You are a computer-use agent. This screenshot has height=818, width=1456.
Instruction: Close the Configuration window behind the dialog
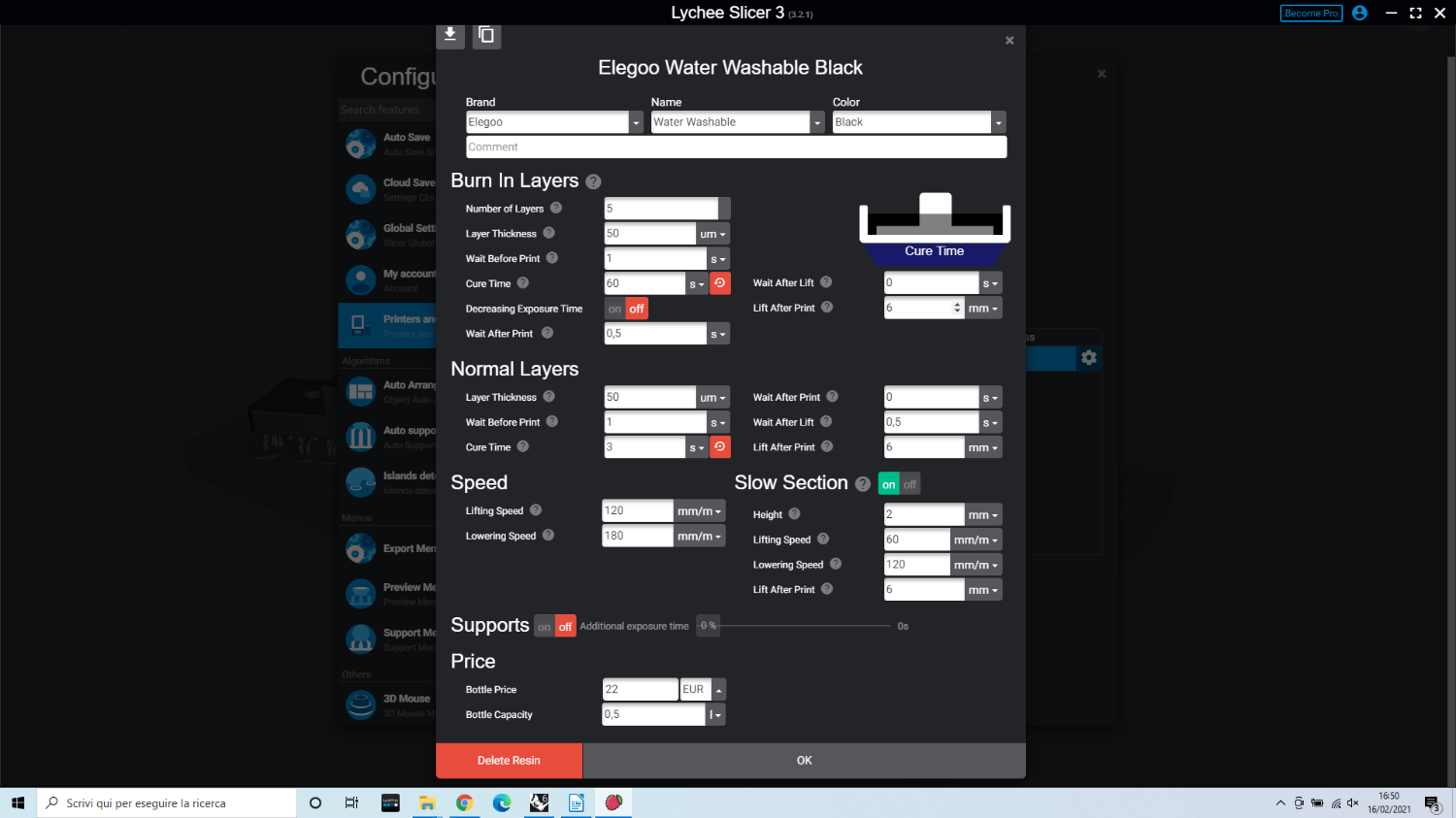1102,74
